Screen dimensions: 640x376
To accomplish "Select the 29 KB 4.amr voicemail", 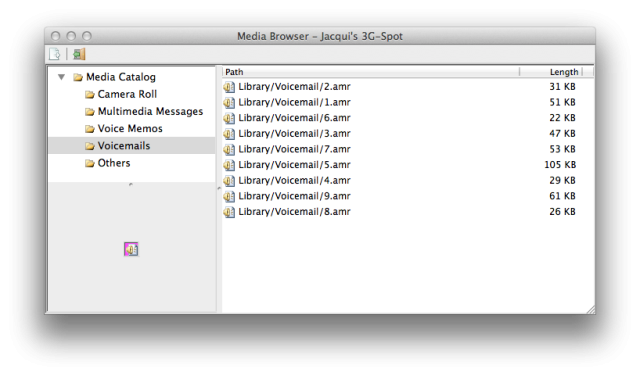I will (x=408, y=180).
